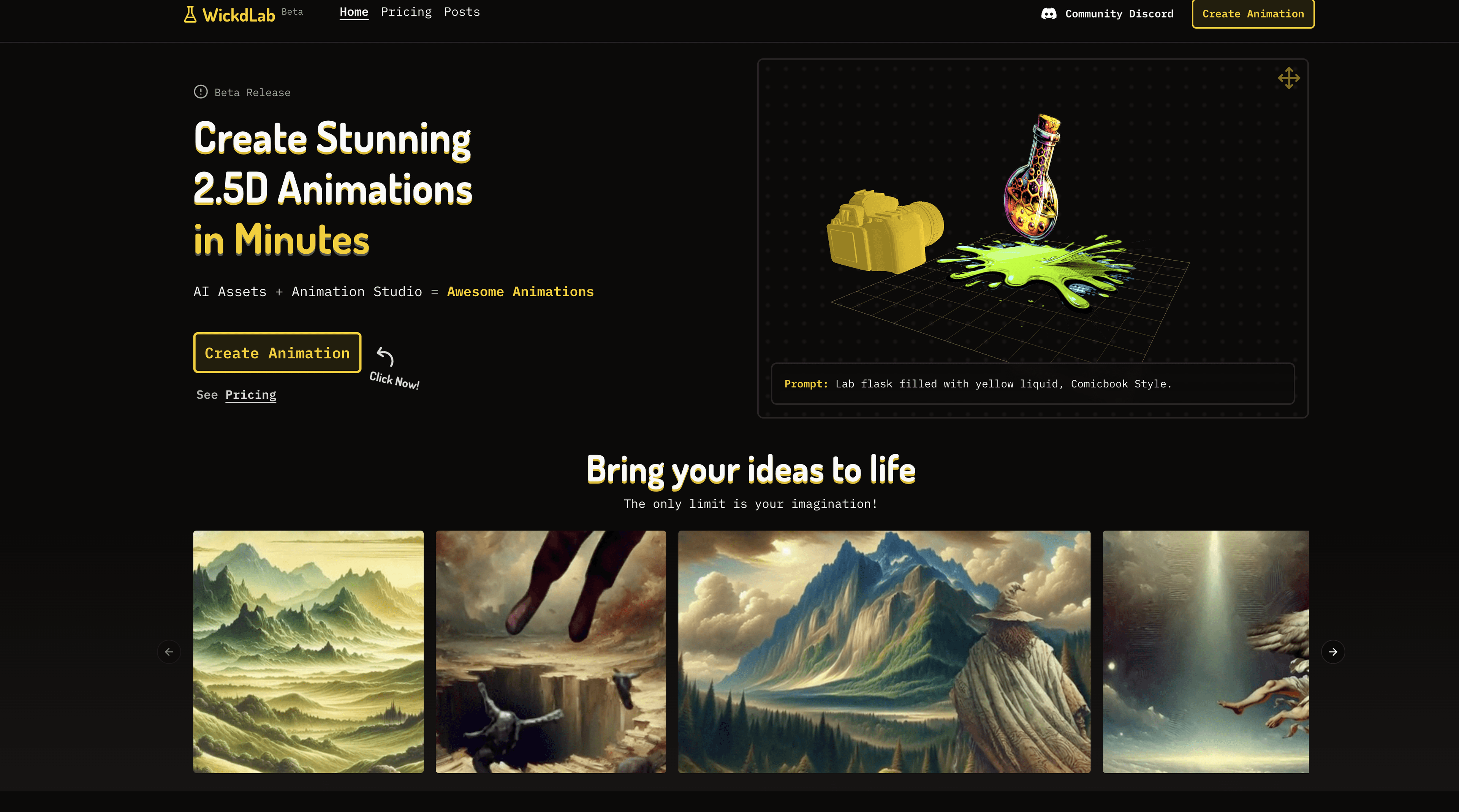Switch to the Pricing page in the navigation
The width and height of the screenshot is (1459, 812).
[x=406, y=12]
